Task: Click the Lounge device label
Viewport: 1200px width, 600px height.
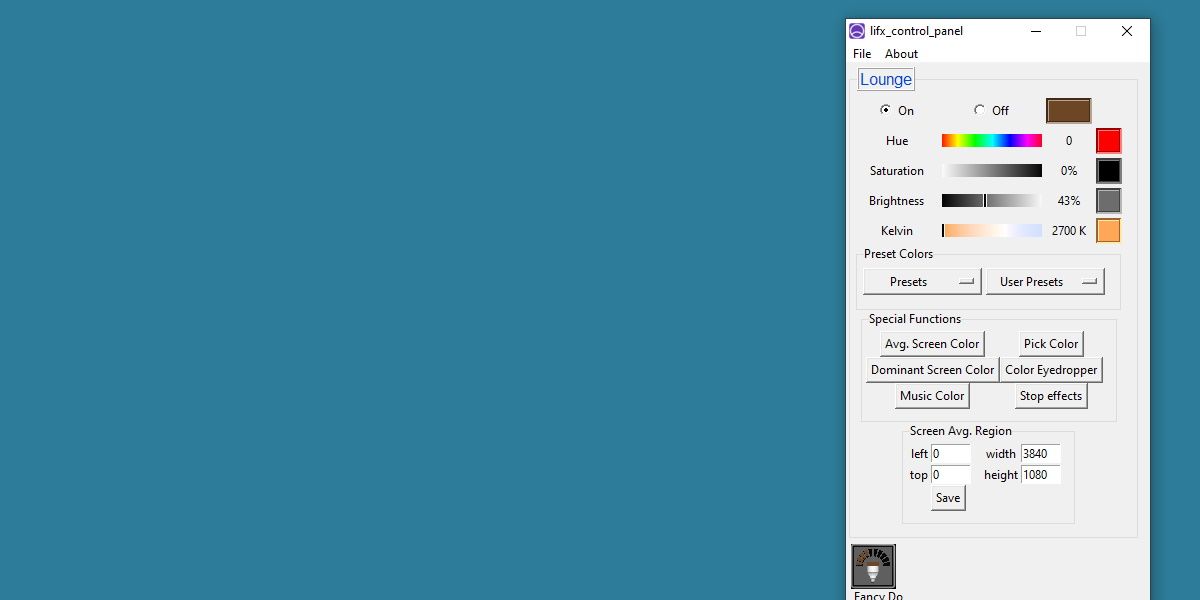Action: point(886,80)
